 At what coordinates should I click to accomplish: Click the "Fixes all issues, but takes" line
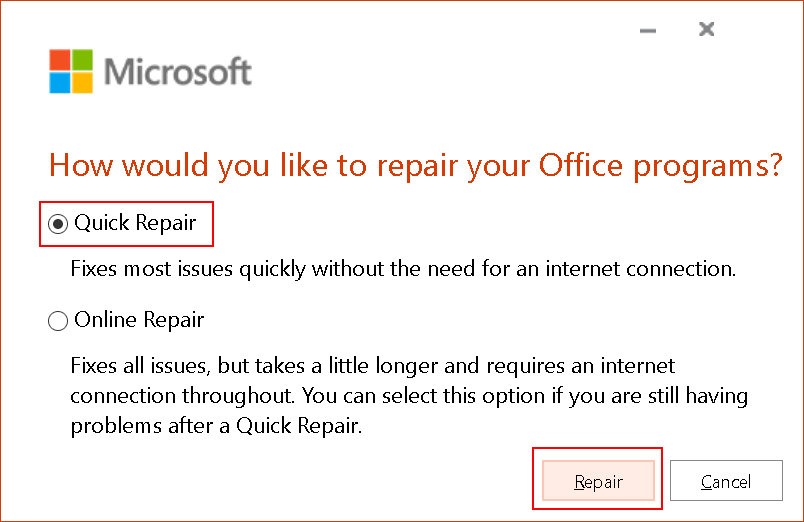pos(373,366)
